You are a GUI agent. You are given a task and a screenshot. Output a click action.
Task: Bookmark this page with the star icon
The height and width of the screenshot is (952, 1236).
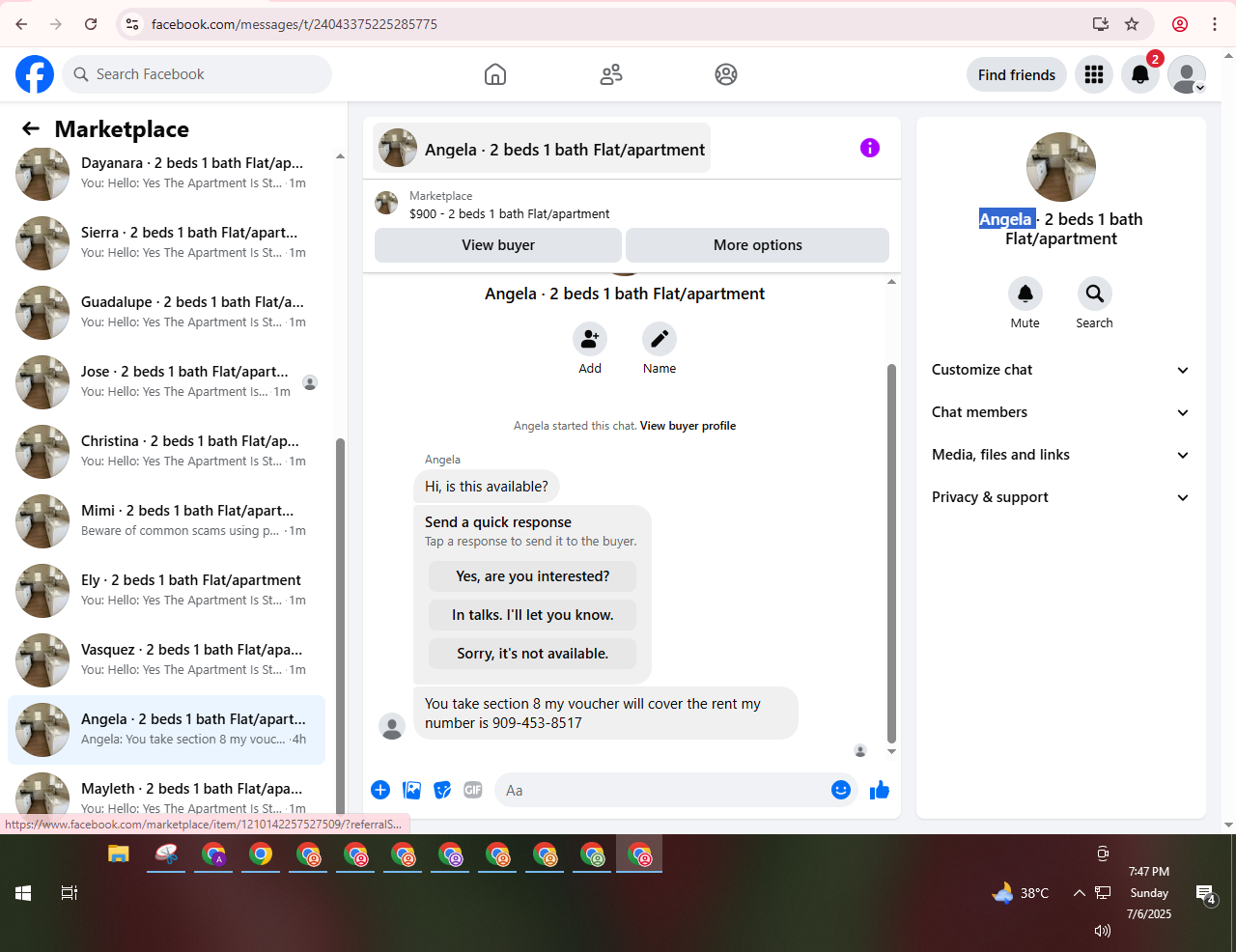coord(1132,24)
